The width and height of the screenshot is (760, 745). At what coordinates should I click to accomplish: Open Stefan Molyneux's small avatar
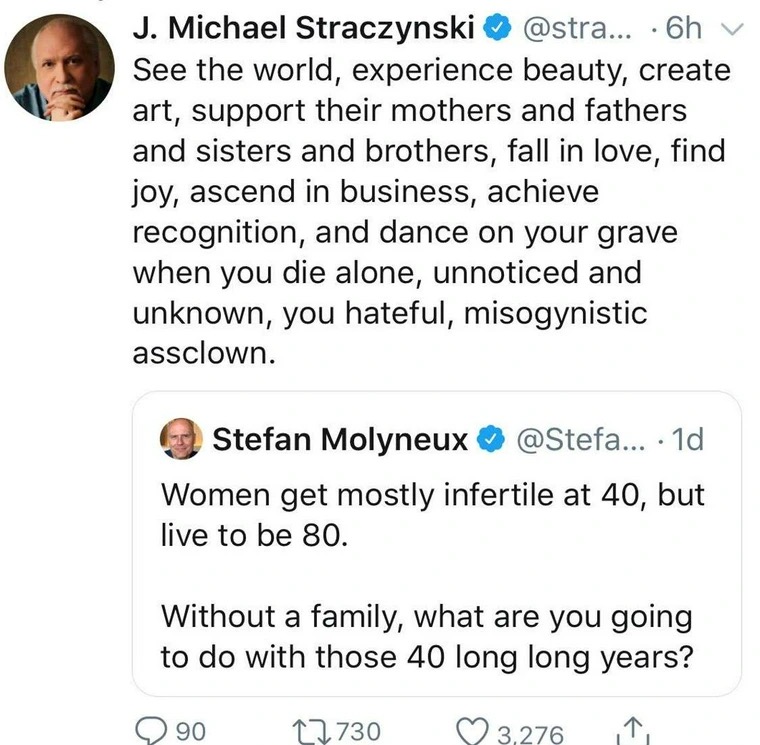pyautogui.click(x=181, y=439)
